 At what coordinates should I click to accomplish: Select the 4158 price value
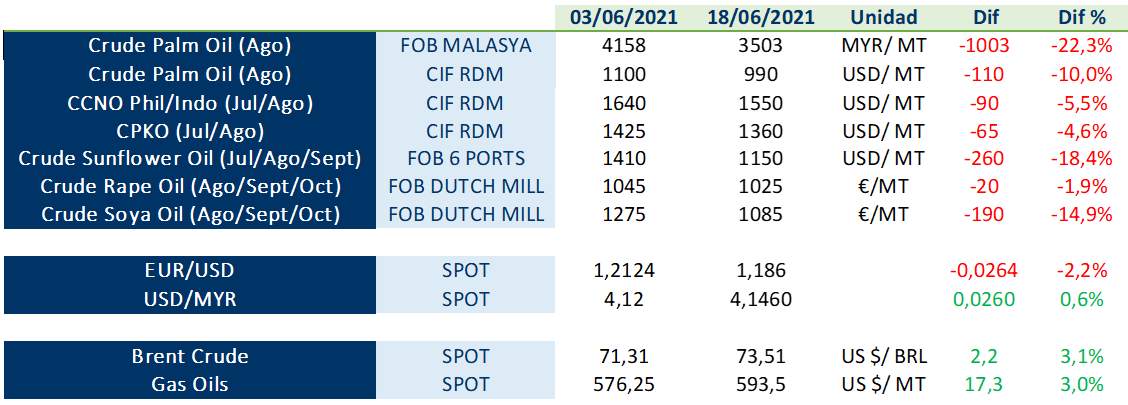pos(624,46)
